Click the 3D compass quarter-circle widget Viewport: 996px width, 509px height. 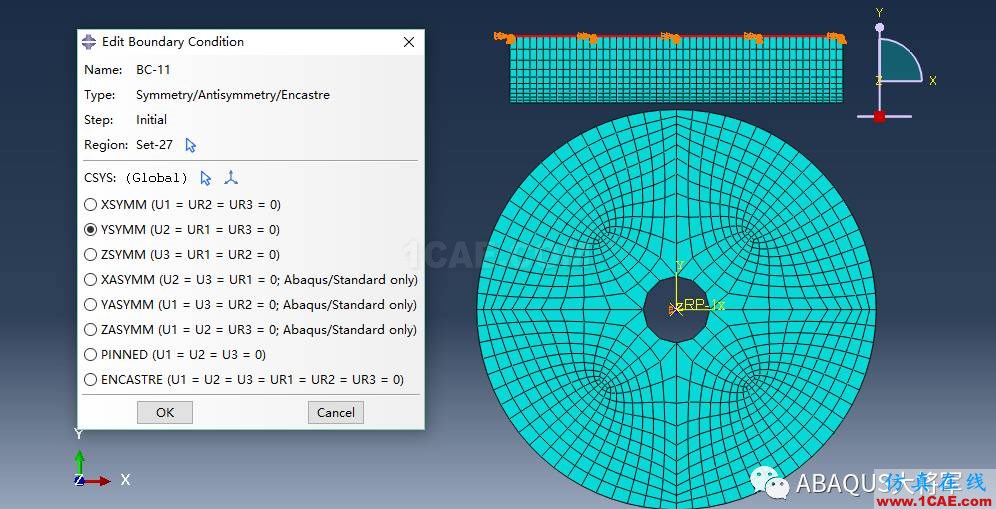[901, 60]
